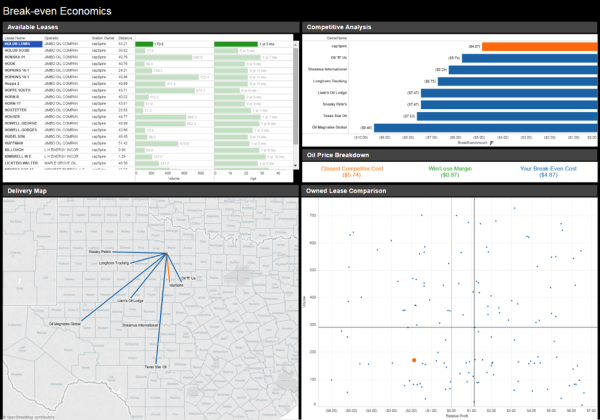Click the Longhorn Trucking label on the map
The height and width of the screenshot is (420, 600).
pyautogui.click(x=114, y=263)
